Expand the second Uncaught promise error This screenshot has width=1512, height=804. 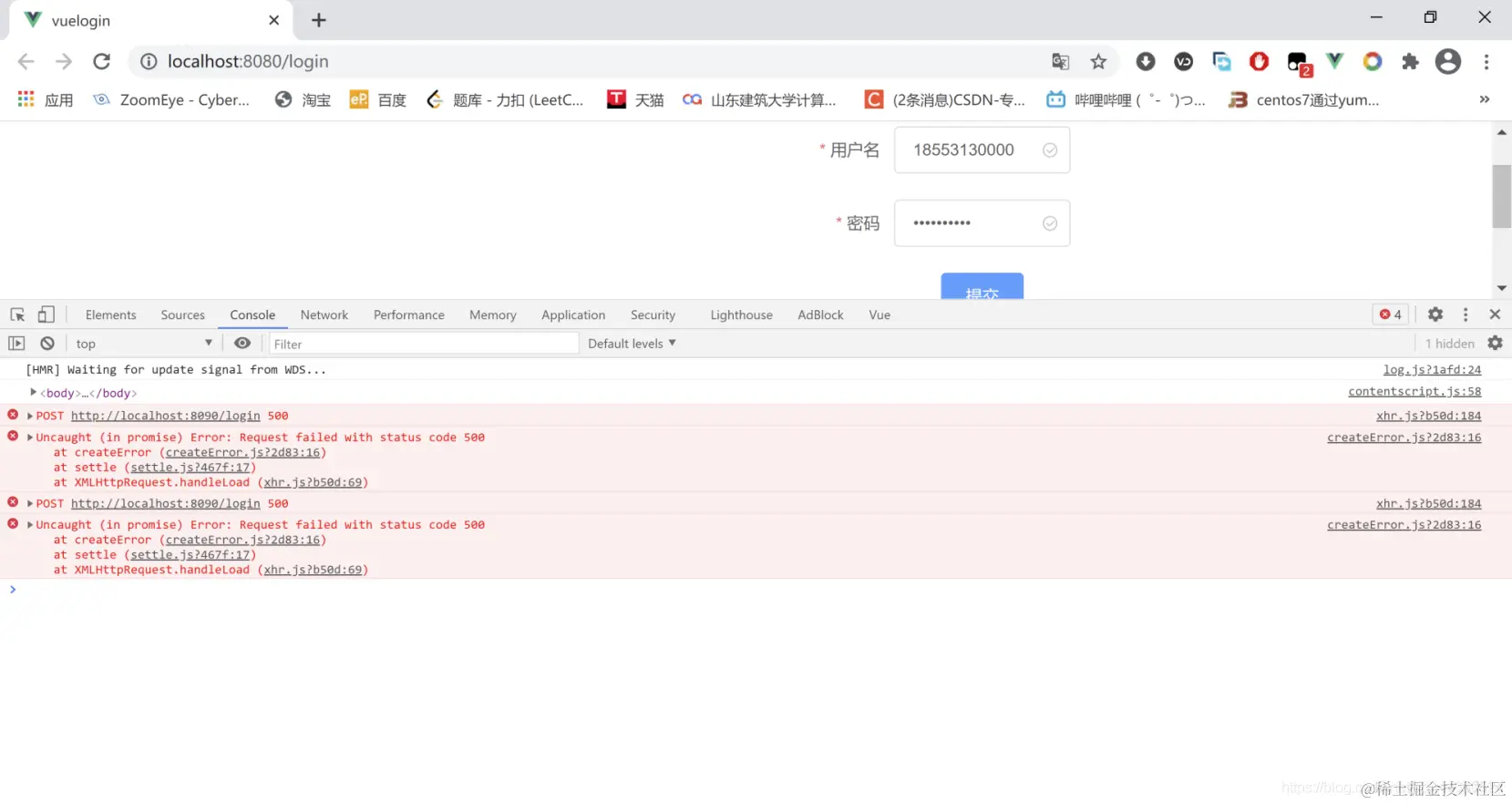(30, 525)
